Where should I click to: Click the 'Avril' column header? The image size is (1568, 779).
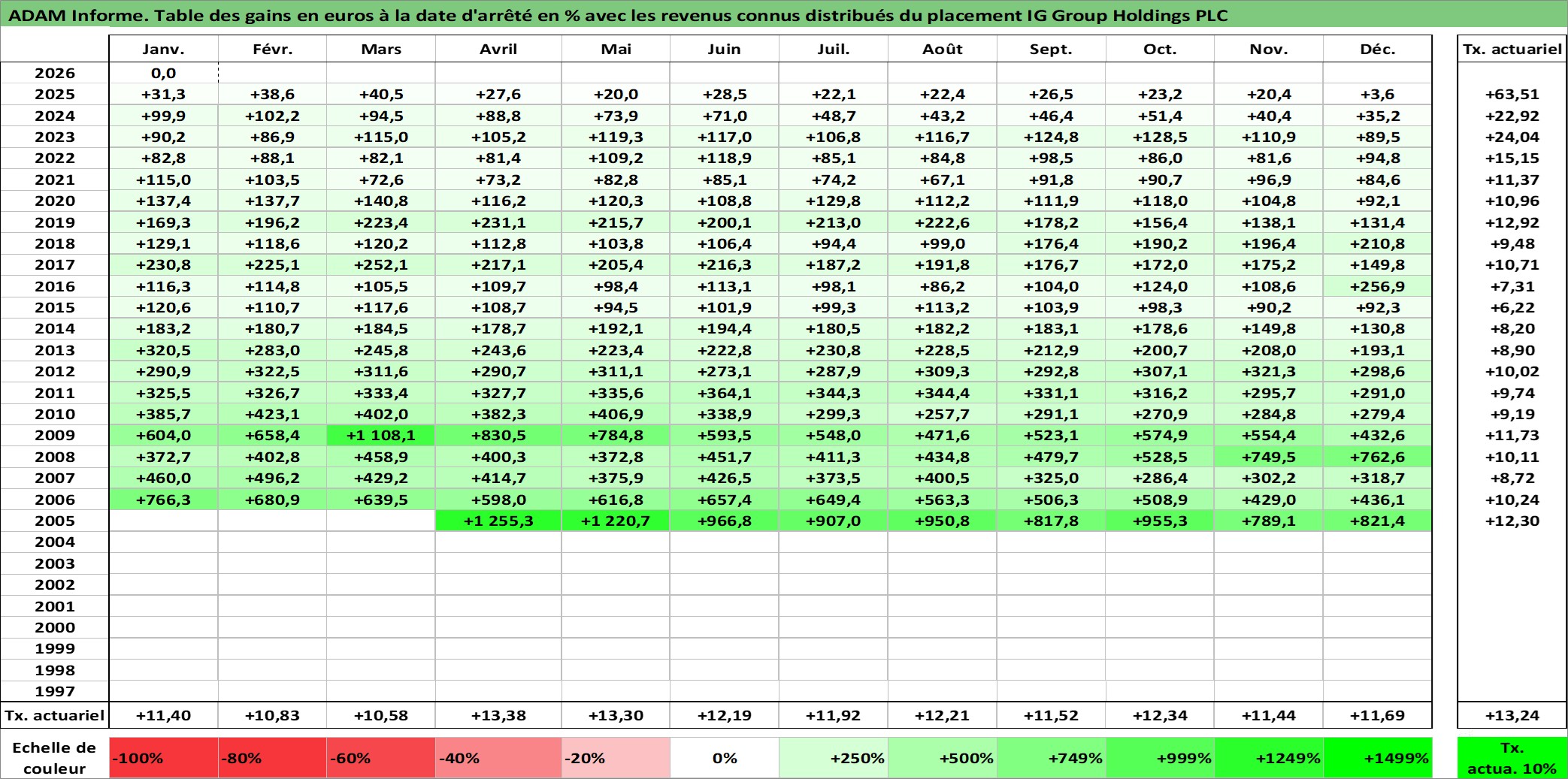(x=498, y=49)
